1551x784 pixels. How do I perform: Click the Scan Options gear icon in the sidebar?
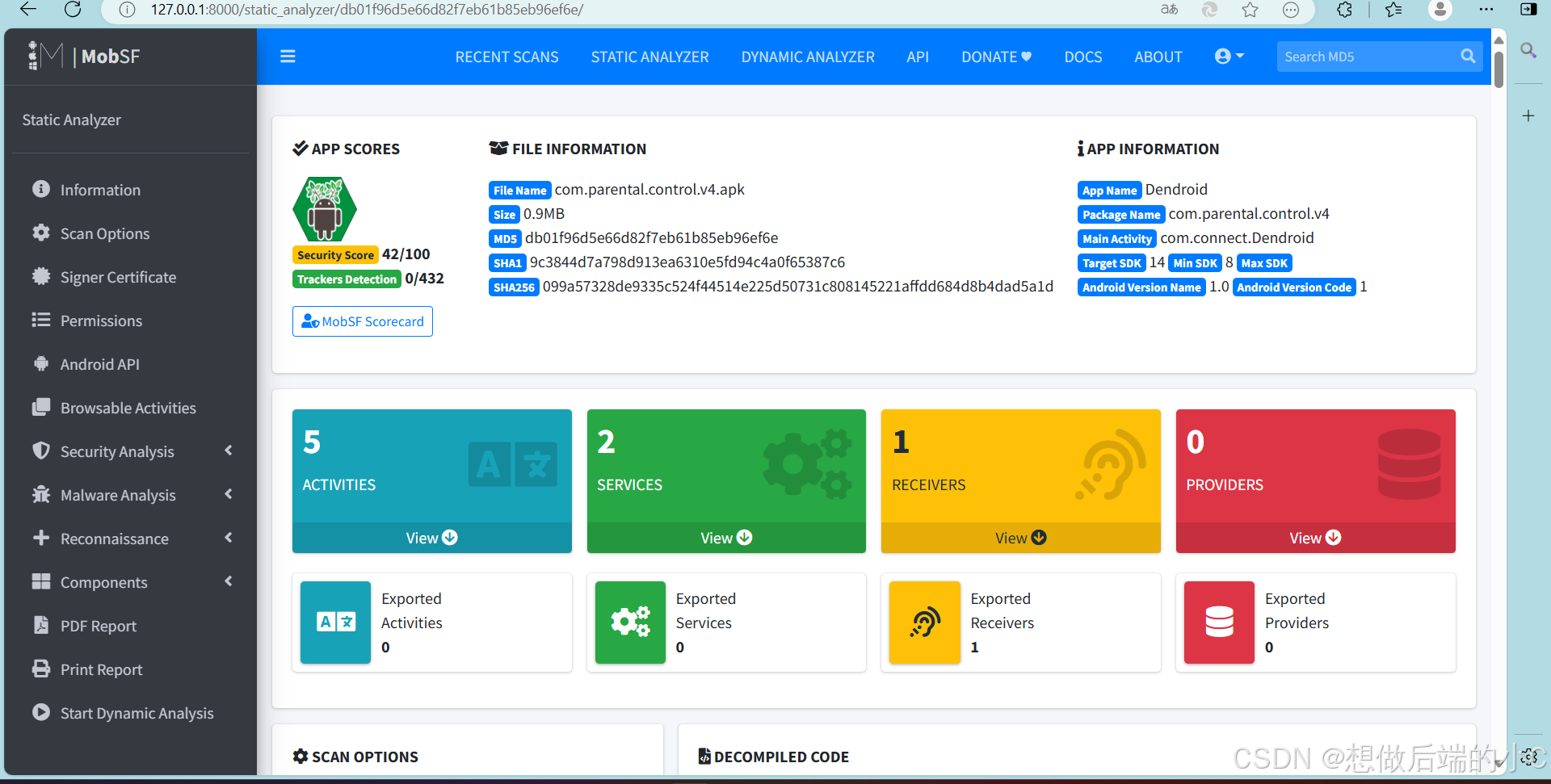(41, 233)
